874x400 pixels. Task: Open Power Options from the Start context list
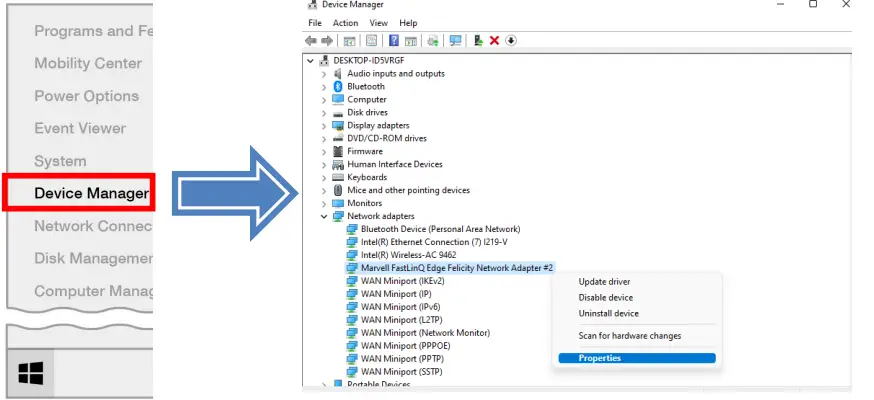(x=86, y=96)
